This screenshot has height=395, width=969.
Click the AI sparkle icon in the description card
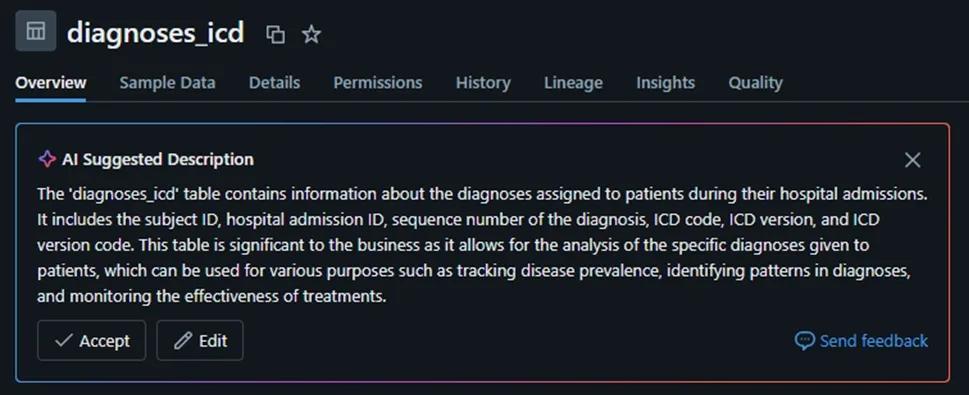tap(47, 159)
